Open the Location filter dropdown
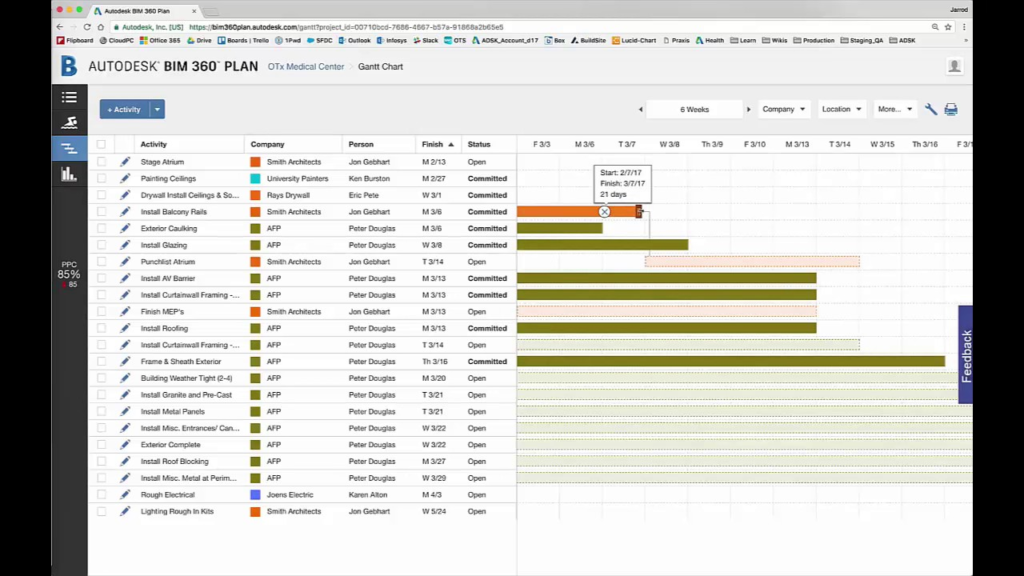Screen dimensions: 1024x576 click(x=841, y=109)
